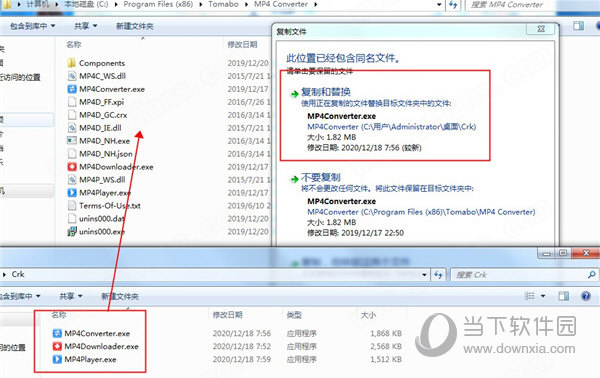This screenshot has width=600, height=378.
Task: Click Tomabo in the address breadcrumb
Action: point(223,4)
